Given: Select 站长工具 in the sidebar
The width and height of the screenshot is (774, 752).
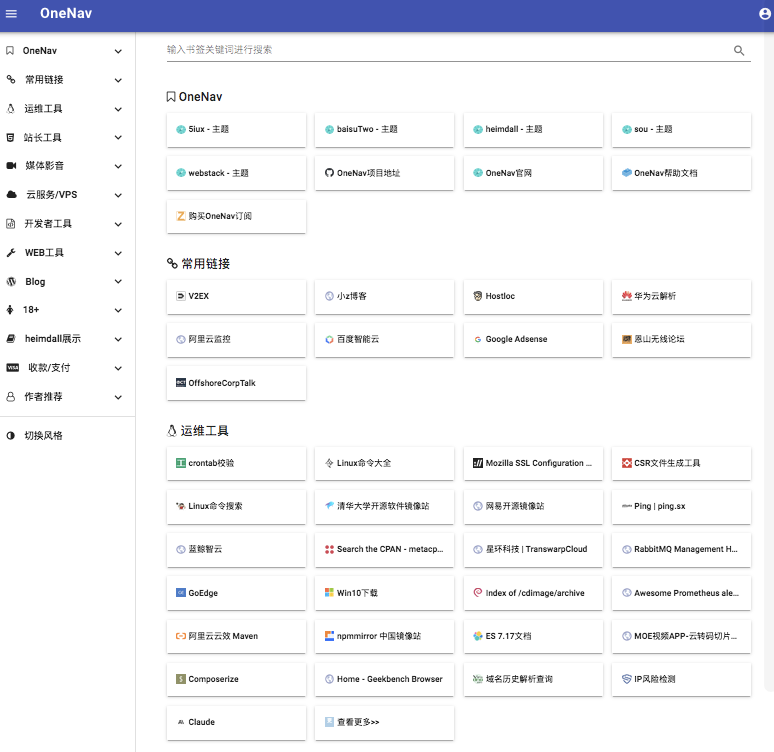Looking at the screenshot, I should pos(42,137).
